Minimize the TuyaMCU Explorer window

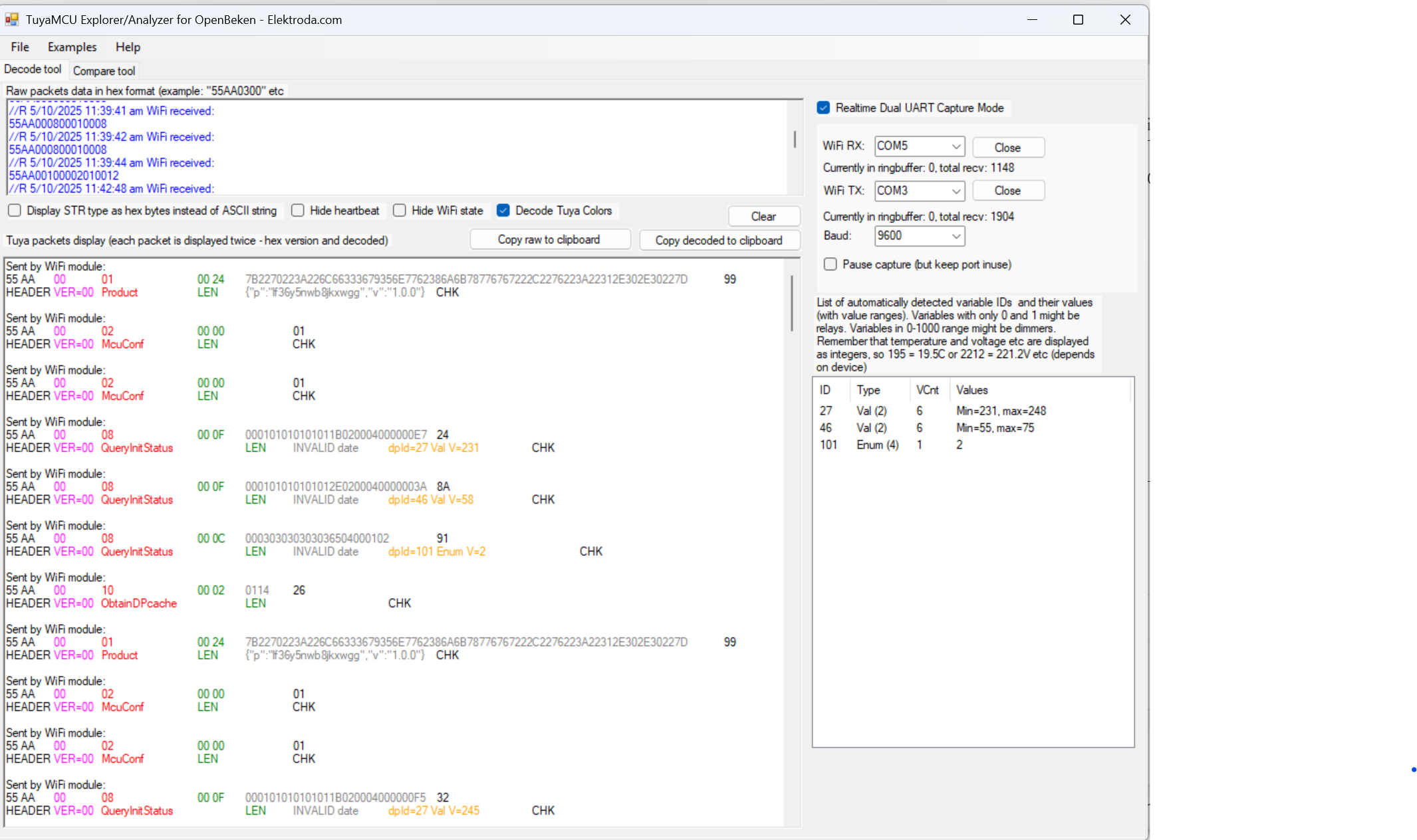point(1032,19)
